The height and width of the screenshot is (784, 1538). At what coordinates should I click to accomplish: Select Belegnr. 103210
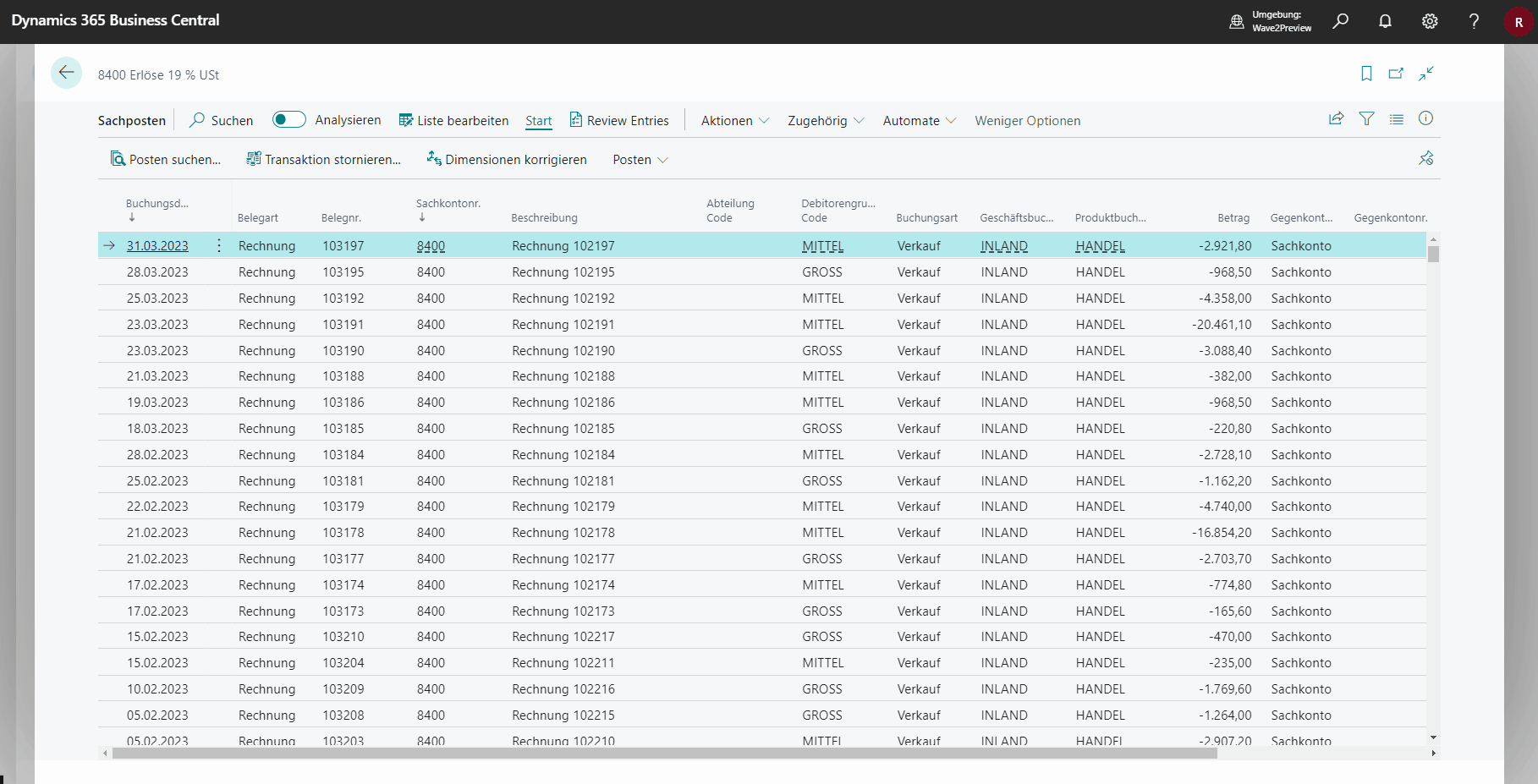tap(343, 636)
